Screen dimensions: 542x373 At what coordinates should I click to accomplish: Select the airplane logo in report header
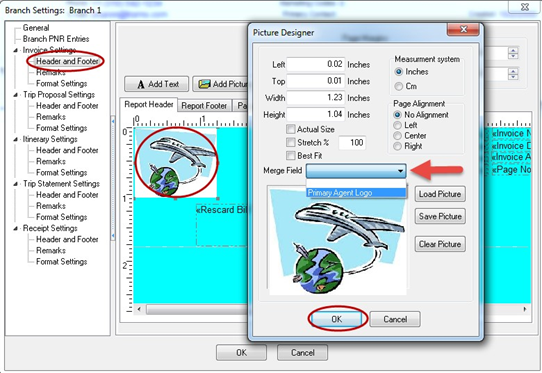click(176, 163)
